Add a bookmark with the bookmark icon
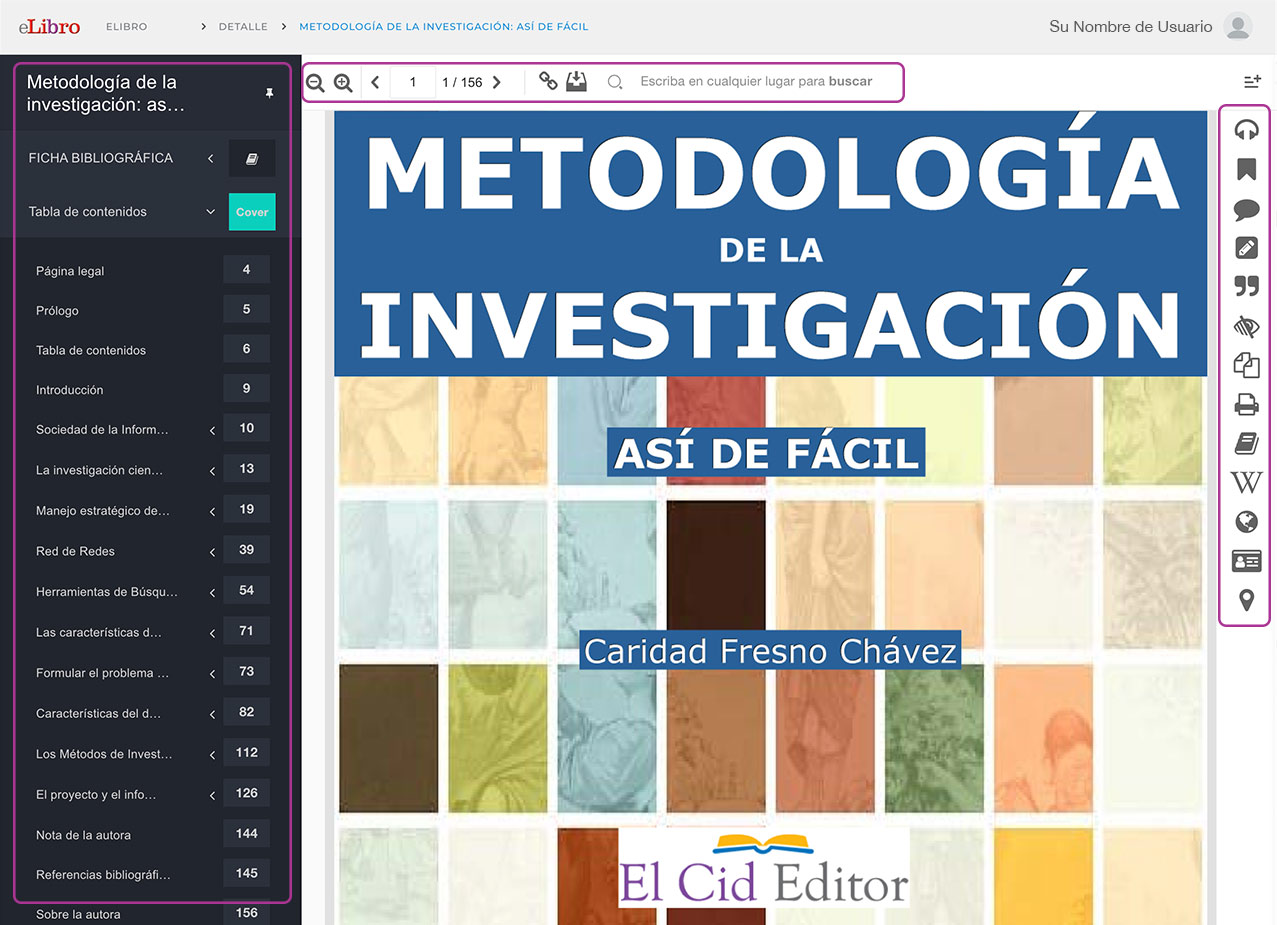The height and width of the screenshot is (925, 1277). [1246, 169]
